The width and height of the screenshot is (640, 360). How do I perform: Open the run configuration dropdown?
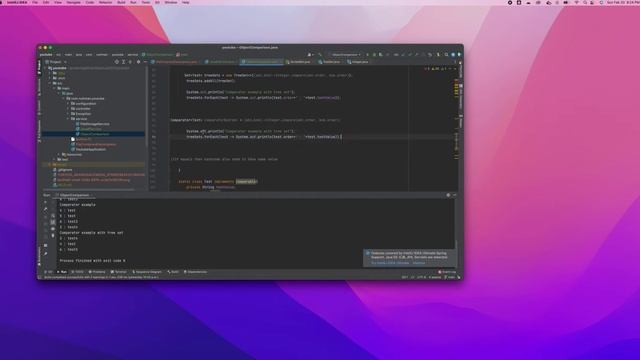point(345,55)
